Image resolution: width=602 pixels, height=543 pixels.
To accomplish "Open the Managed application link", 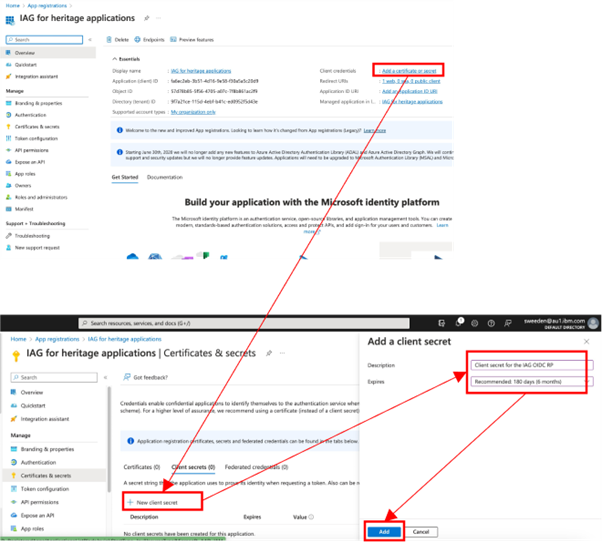I will pyautogui.click(x=412, y=101).
